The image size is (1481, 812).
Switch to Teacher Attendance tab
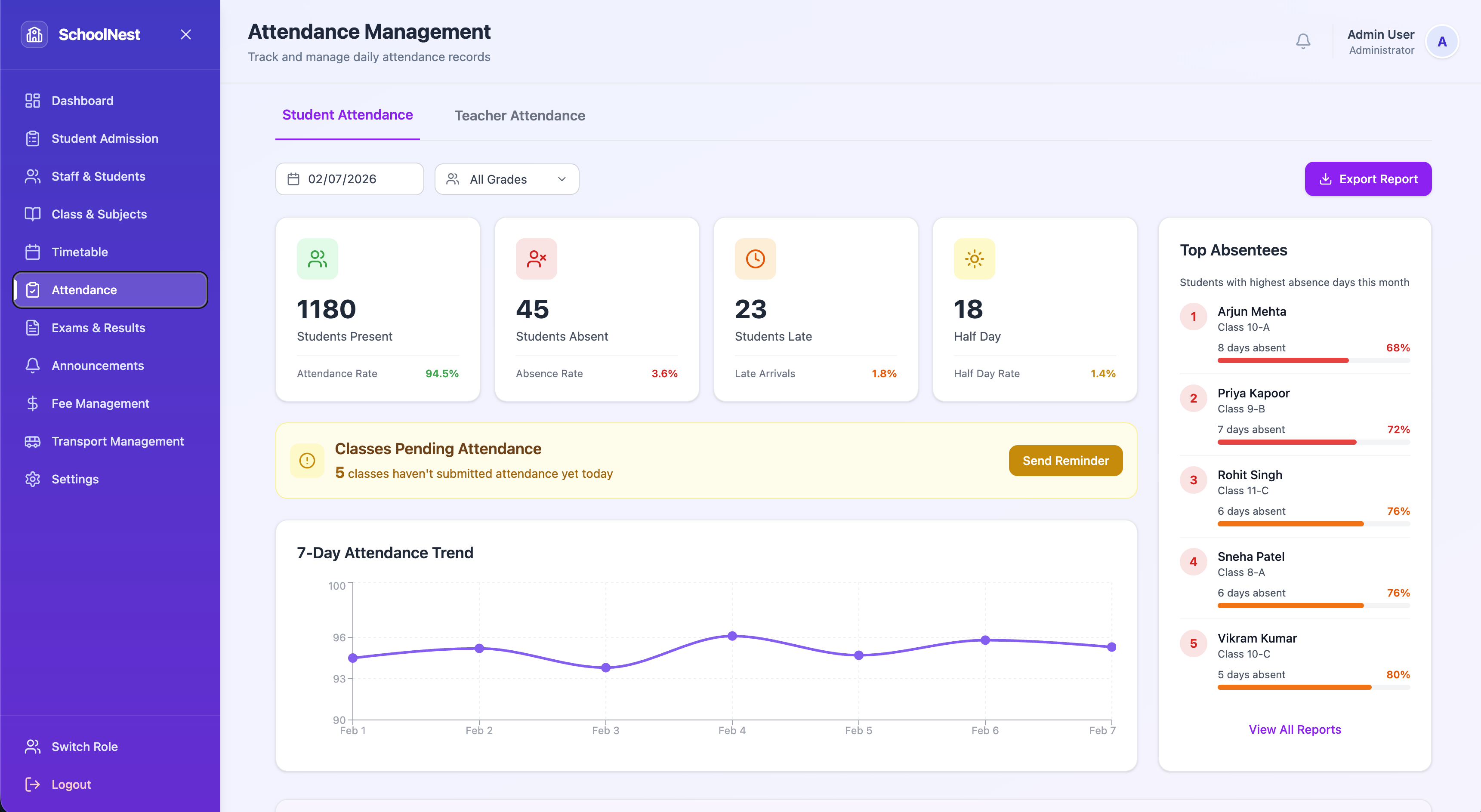[519, 116]
